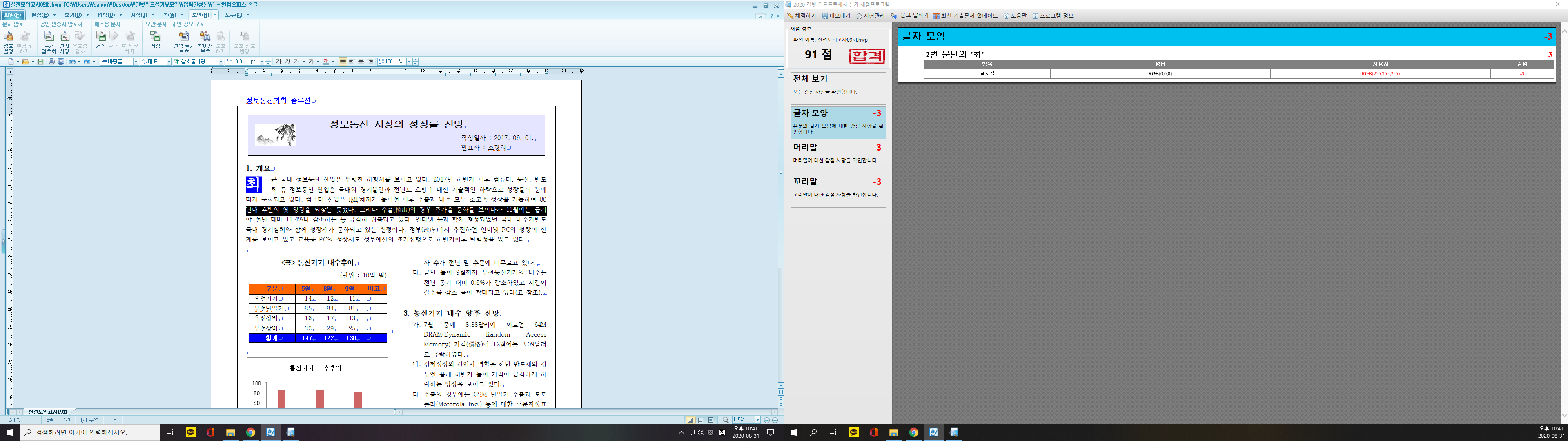Click the print icon in the toolbar
Screen dimensions: 1568x443
[52, 61]
